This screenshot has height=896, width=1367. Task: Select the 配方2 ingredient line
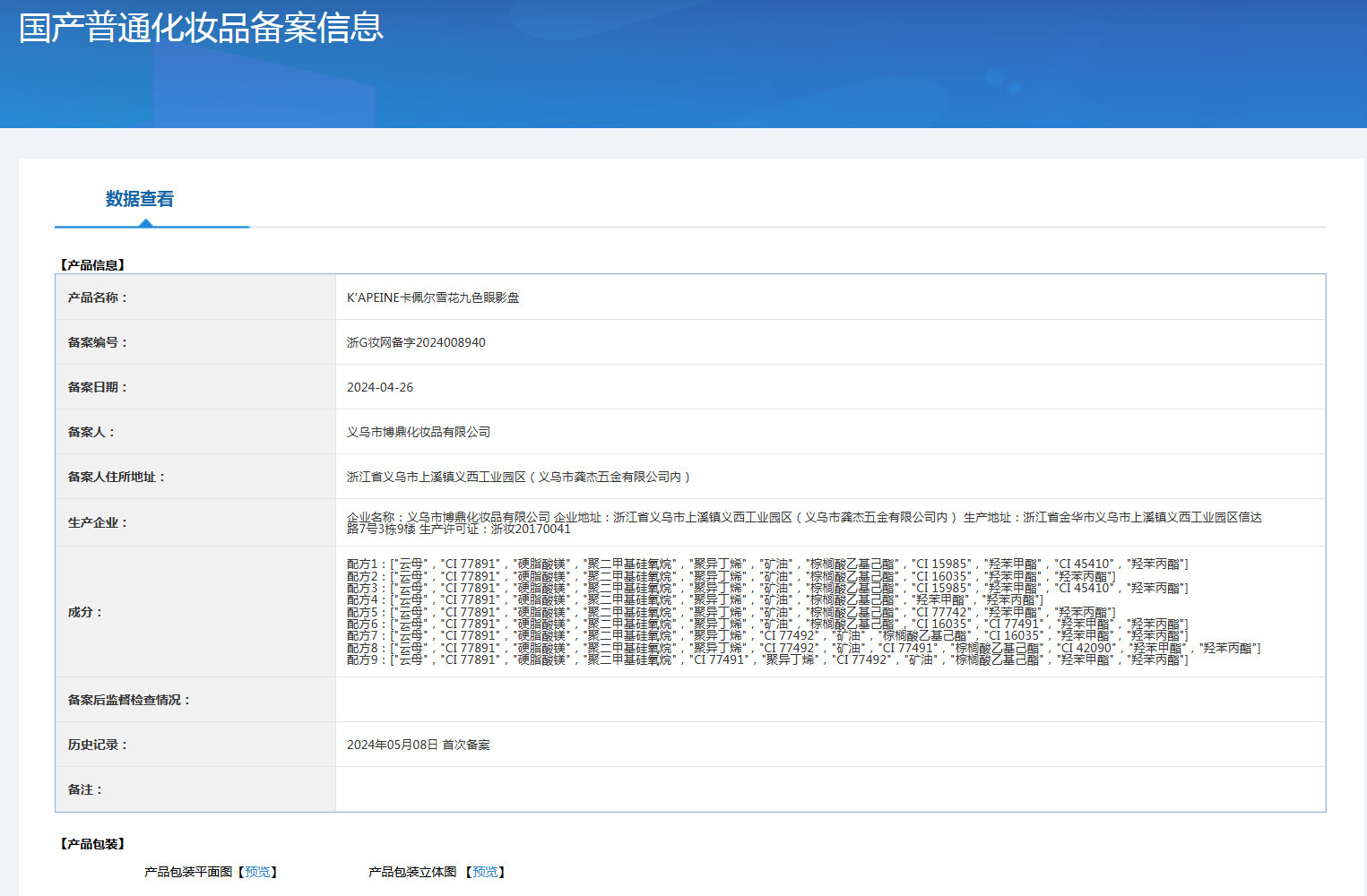pos(731,576)
